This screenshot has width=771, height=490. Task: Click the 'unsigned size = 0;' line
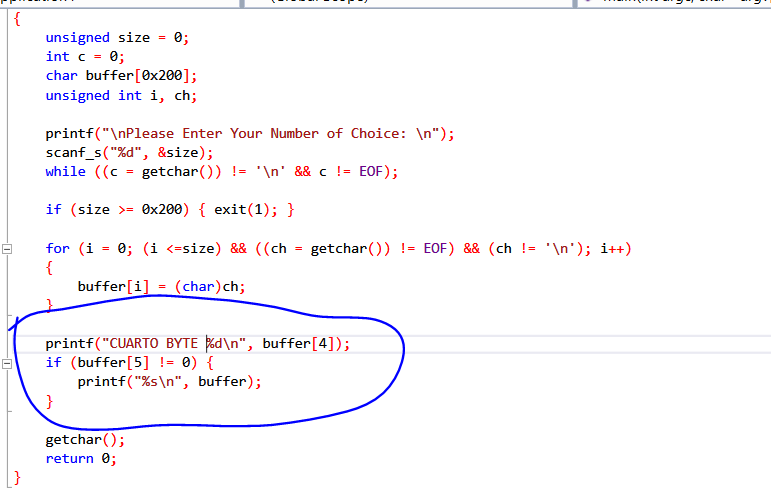coord(116,38)
